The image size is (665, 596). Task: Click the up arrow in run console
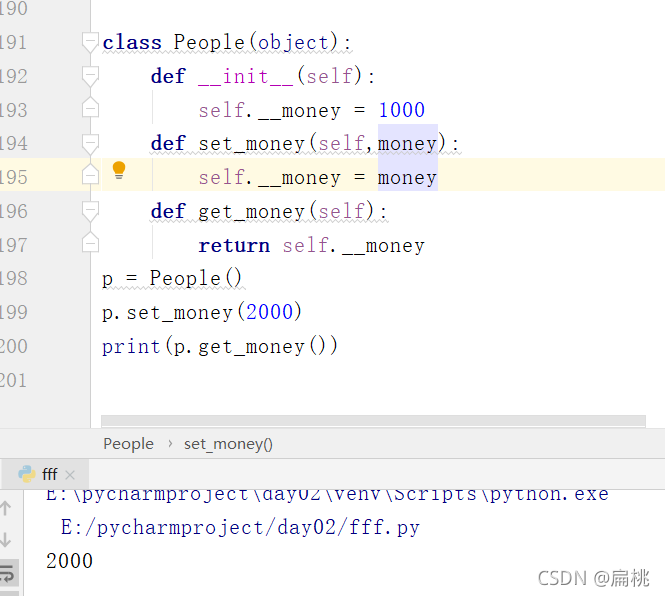pyautogui.click(x=6, y=508)
